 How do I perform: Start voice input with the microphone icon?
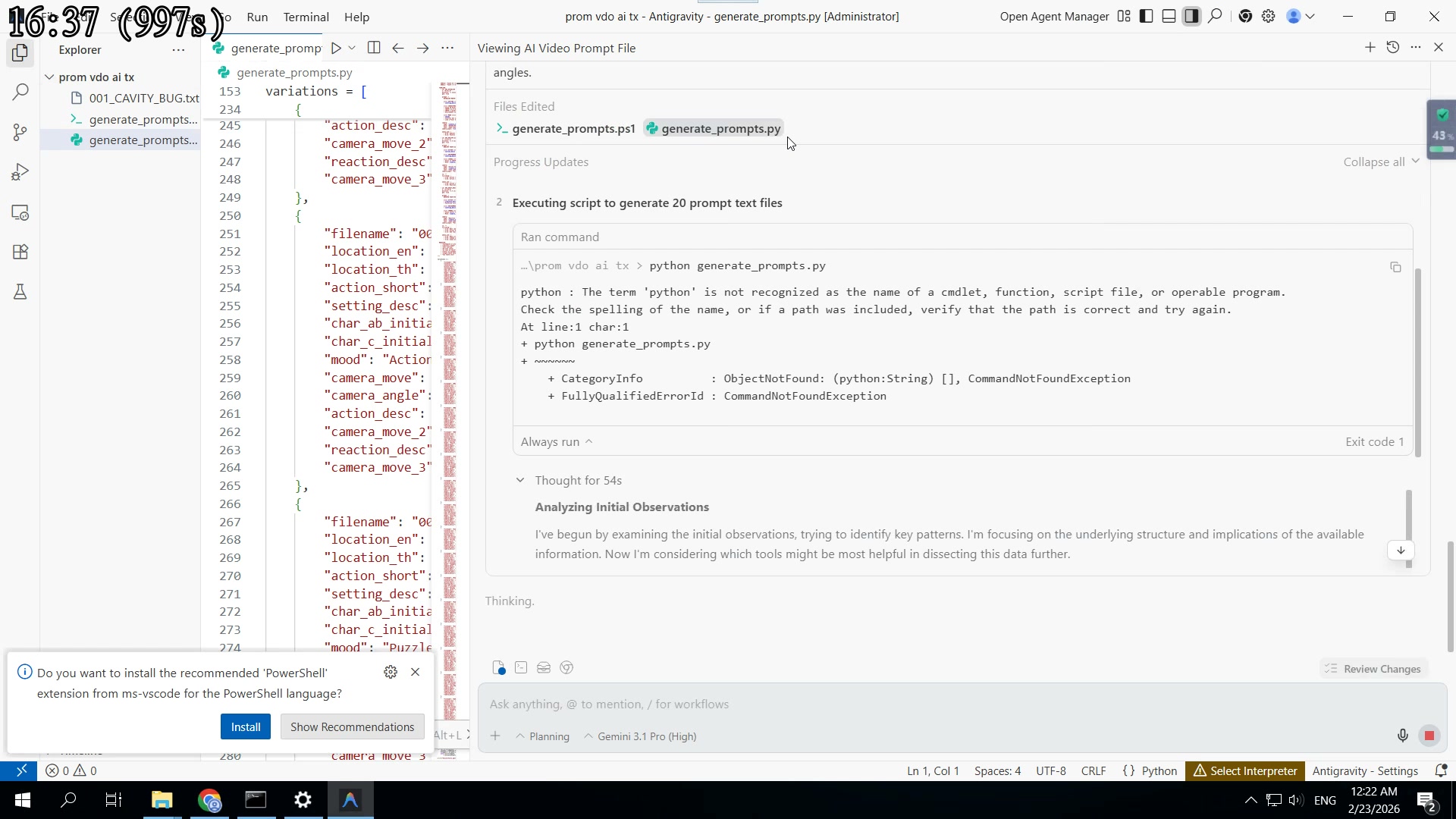(1402, 735)
